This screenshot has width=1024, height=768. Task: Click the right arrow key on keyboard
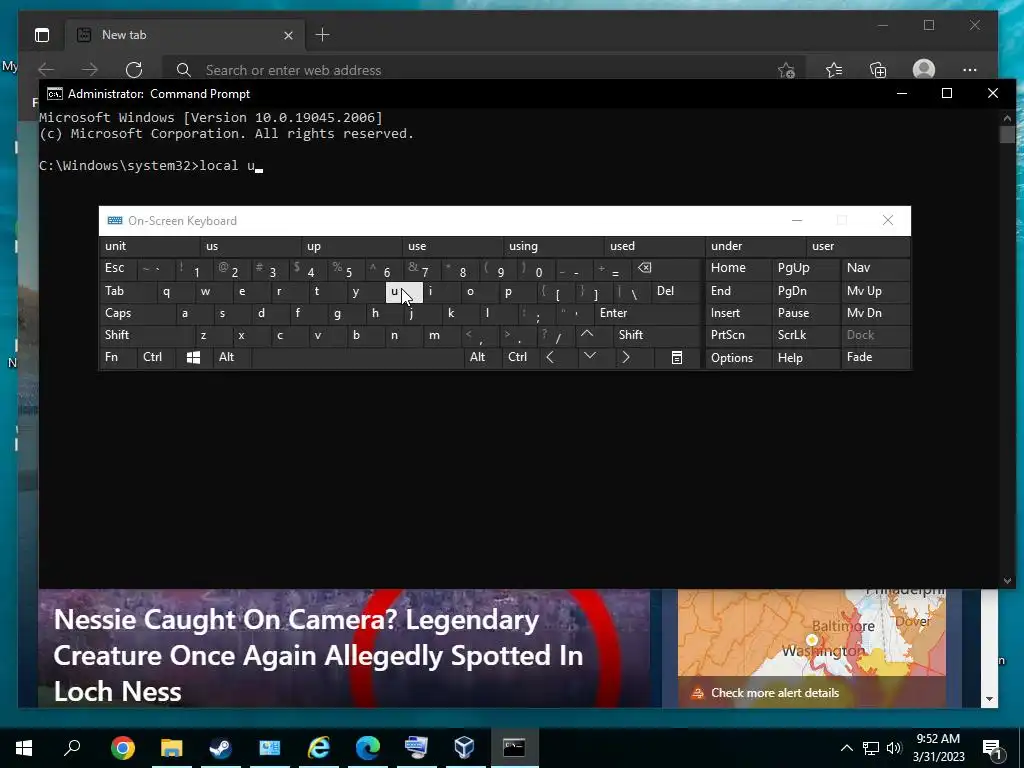[626, 357]
